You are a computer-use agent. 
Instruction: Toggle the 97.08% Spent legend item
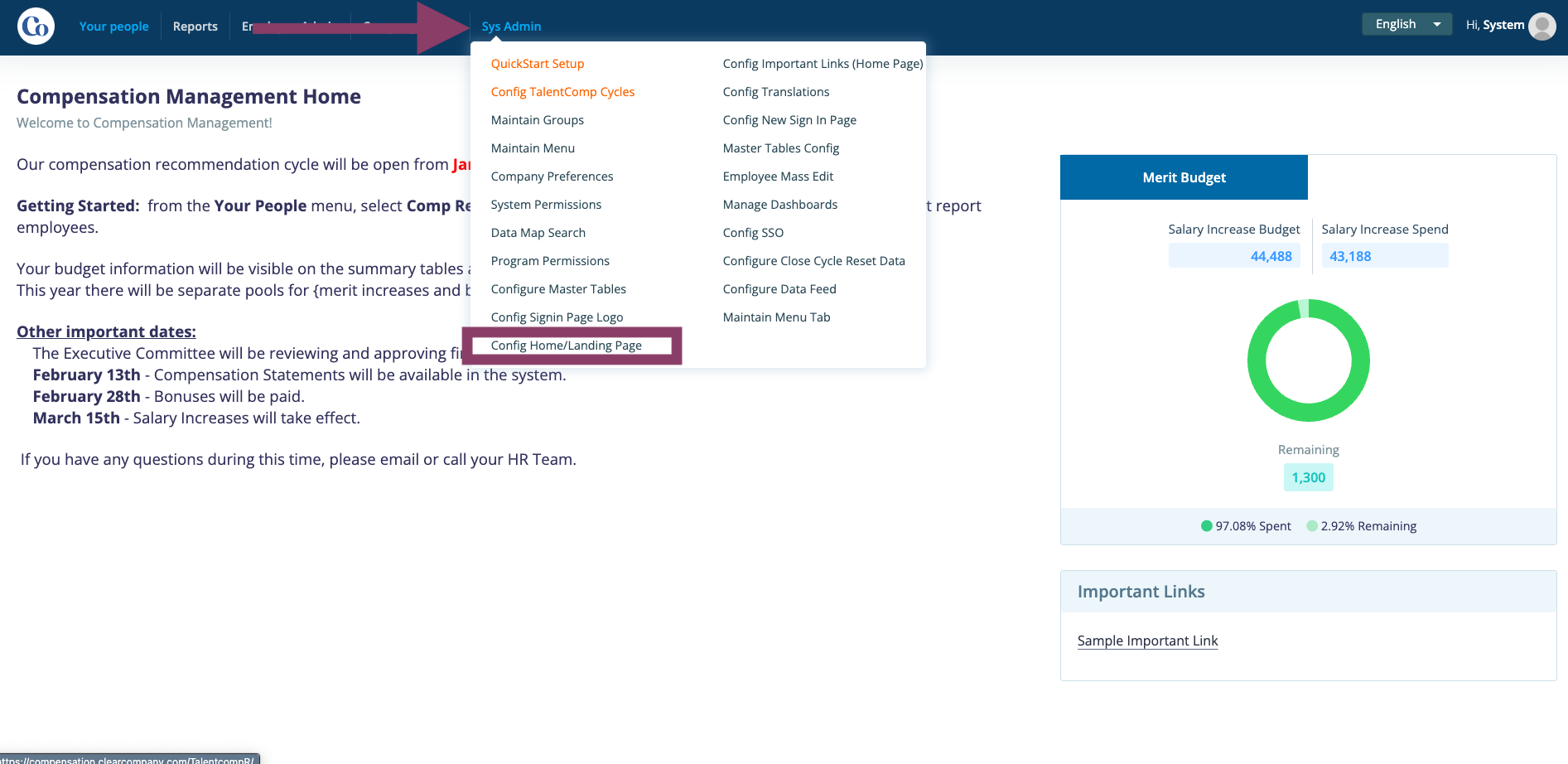(1246, 526)
